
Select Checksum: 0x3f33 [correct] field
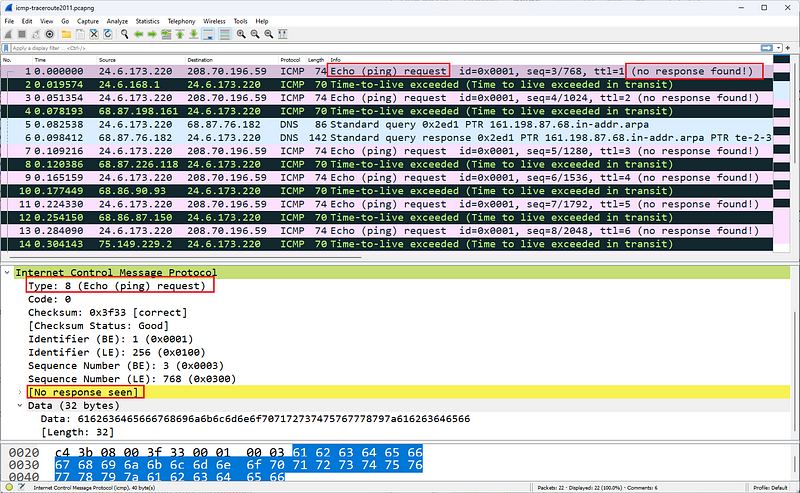(108, 312)
